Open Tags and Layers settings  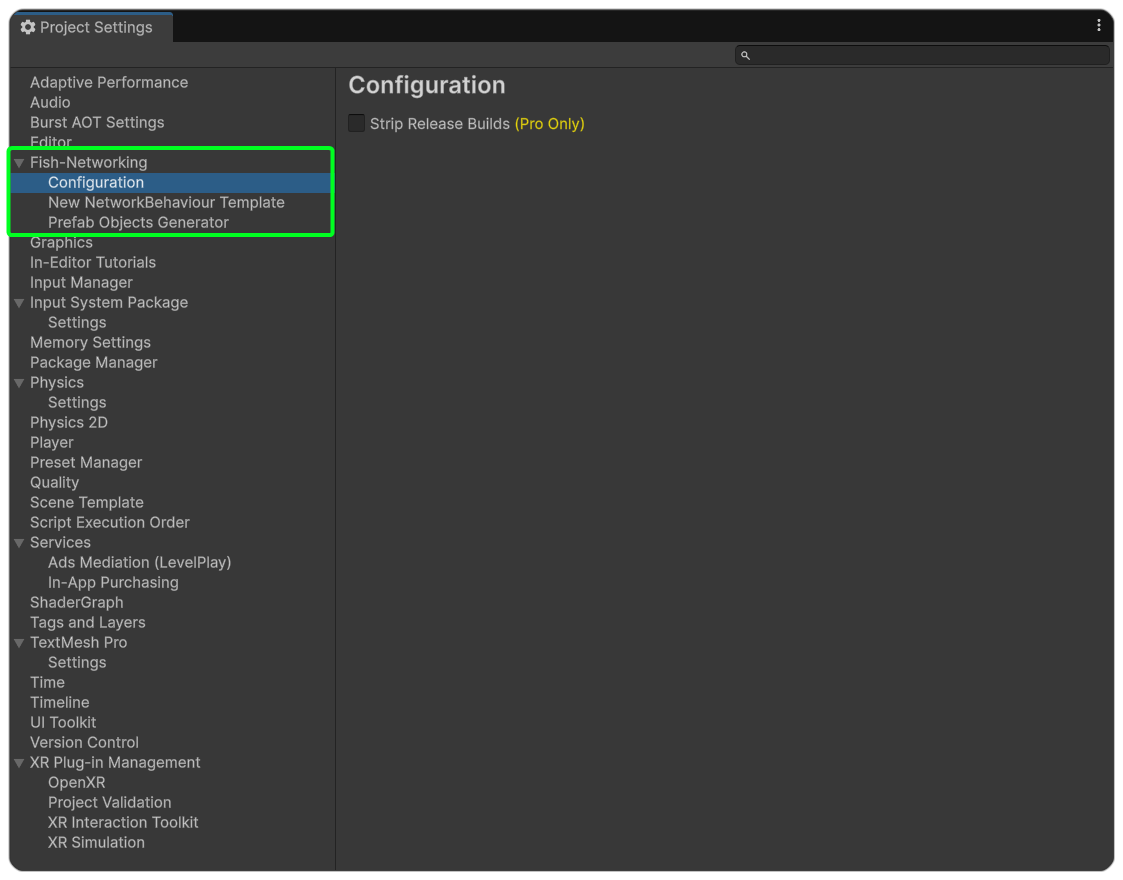88,622
